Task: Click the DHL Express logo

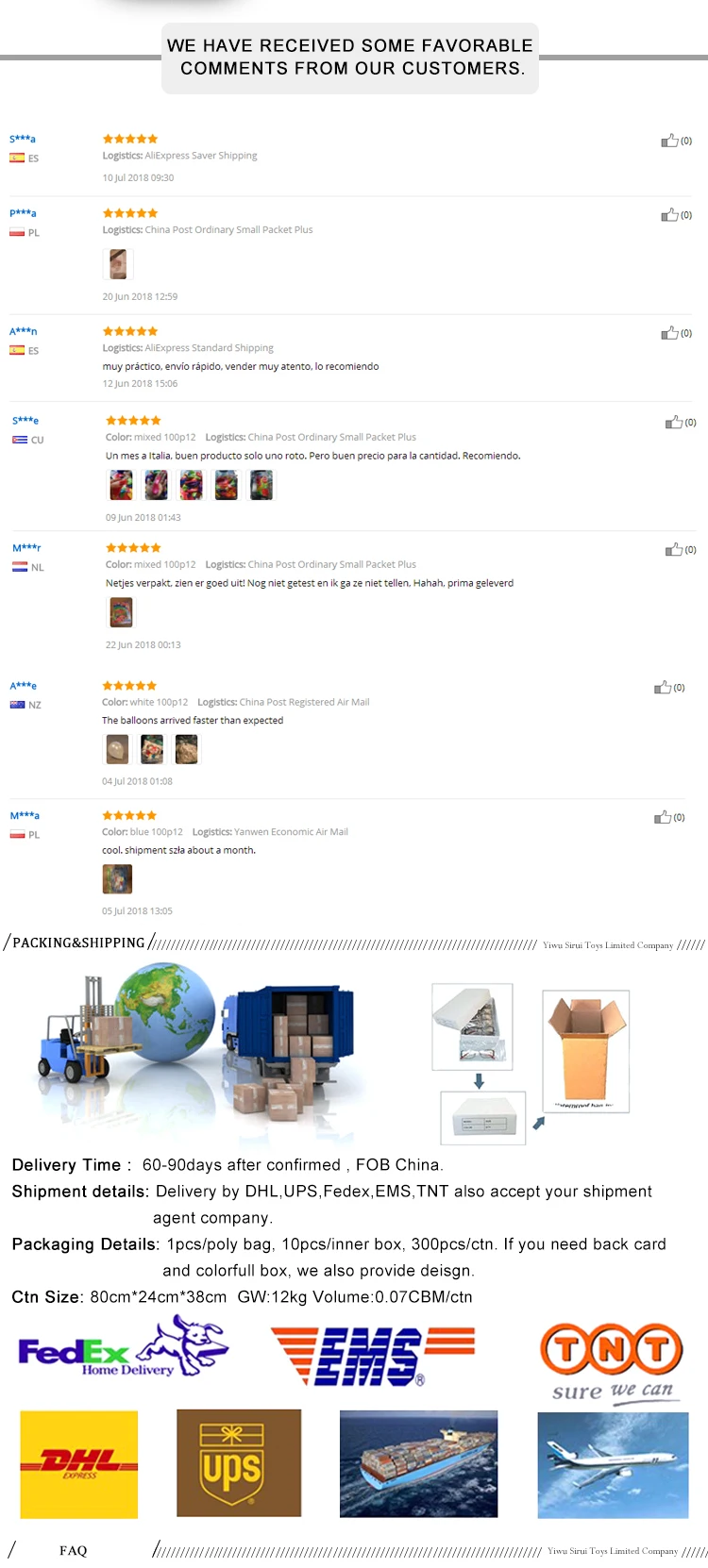Action: pos(79,1464)
